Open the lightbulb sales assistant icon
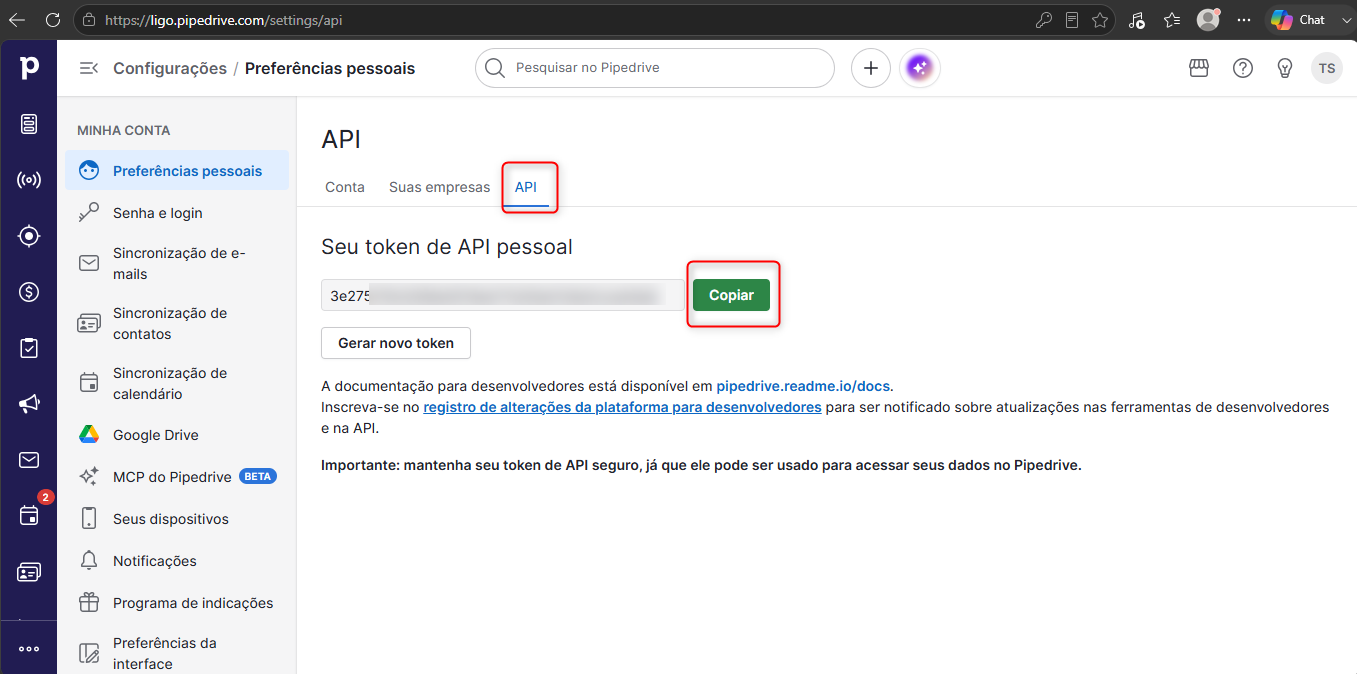Viewport: 1357px width, 674px height. coord(1286,68)
